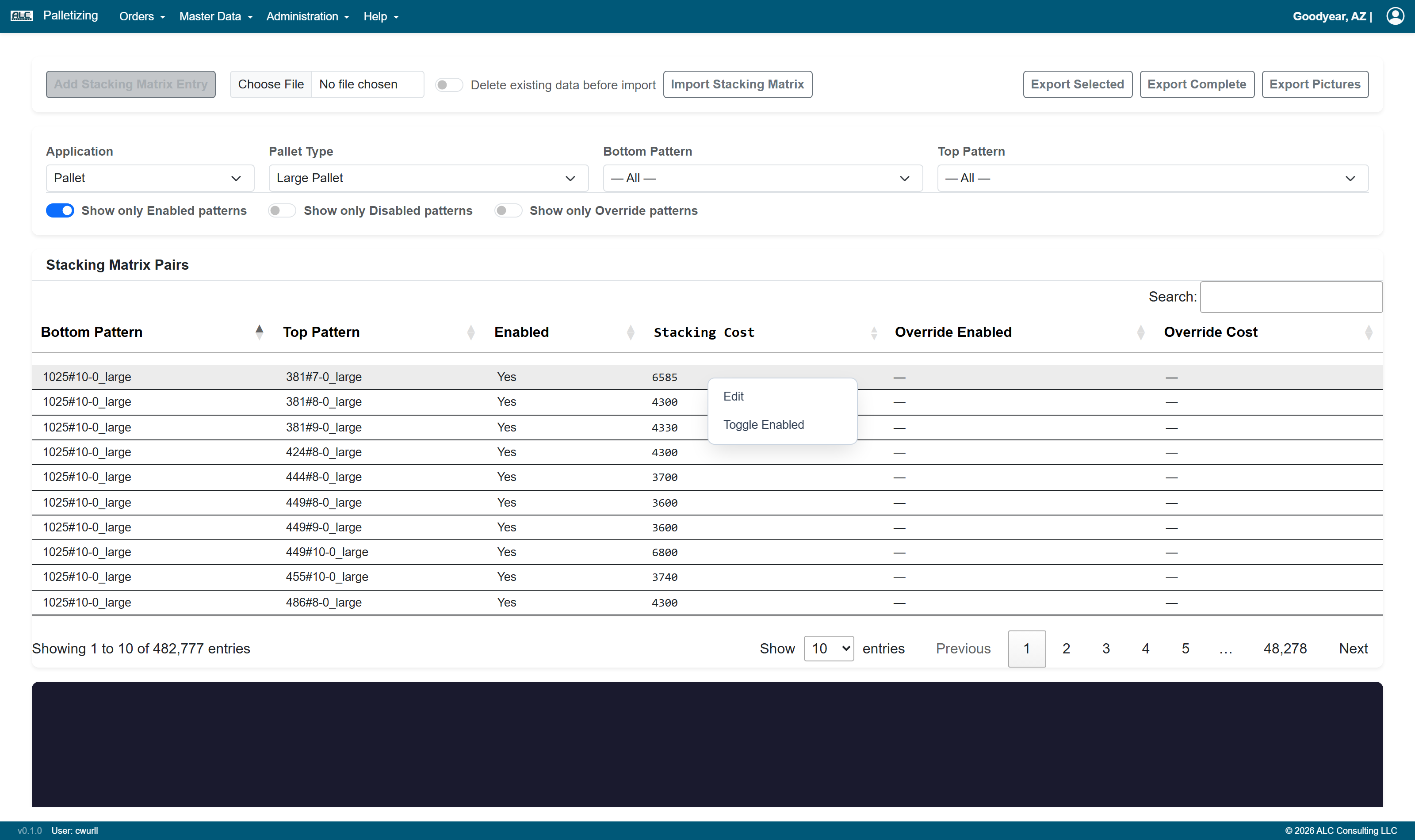Sort by Override Enabled column arrows

pyautogui.click(x=1140, y=332)
